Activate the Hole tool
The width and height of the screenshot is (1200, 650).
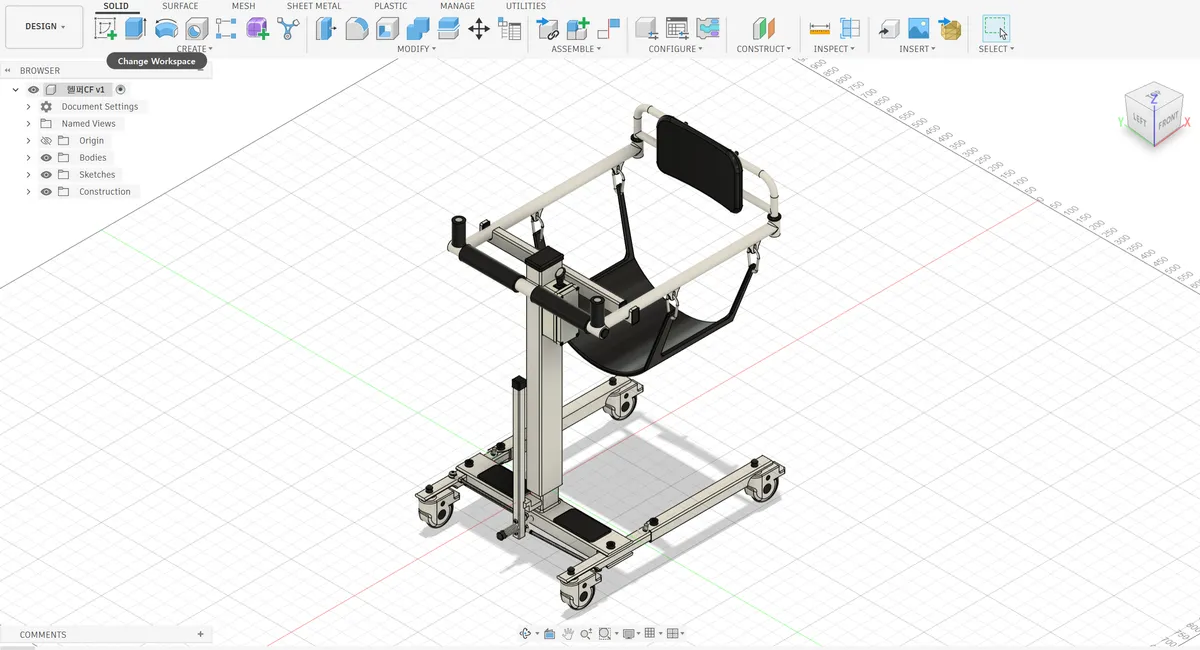(x=196, y=29)
